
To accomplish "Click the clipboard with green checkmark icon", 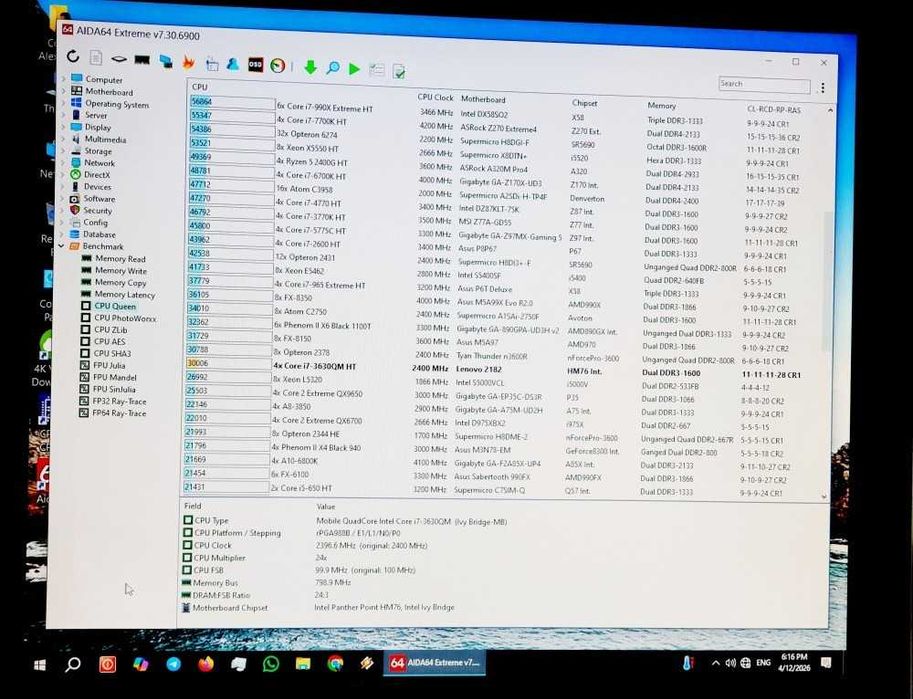I will (x=399, y=71).
